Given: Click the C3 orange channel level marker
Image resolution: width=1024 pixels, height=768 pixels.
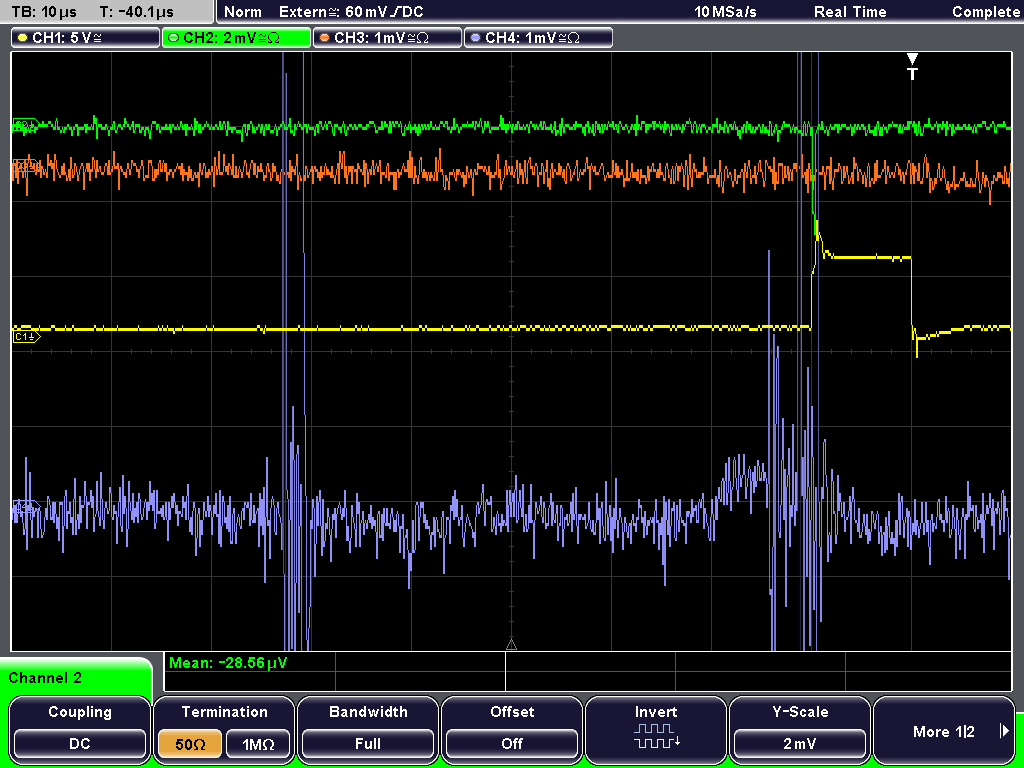Looking at the screenshot, I should click(x=25, y=167).
